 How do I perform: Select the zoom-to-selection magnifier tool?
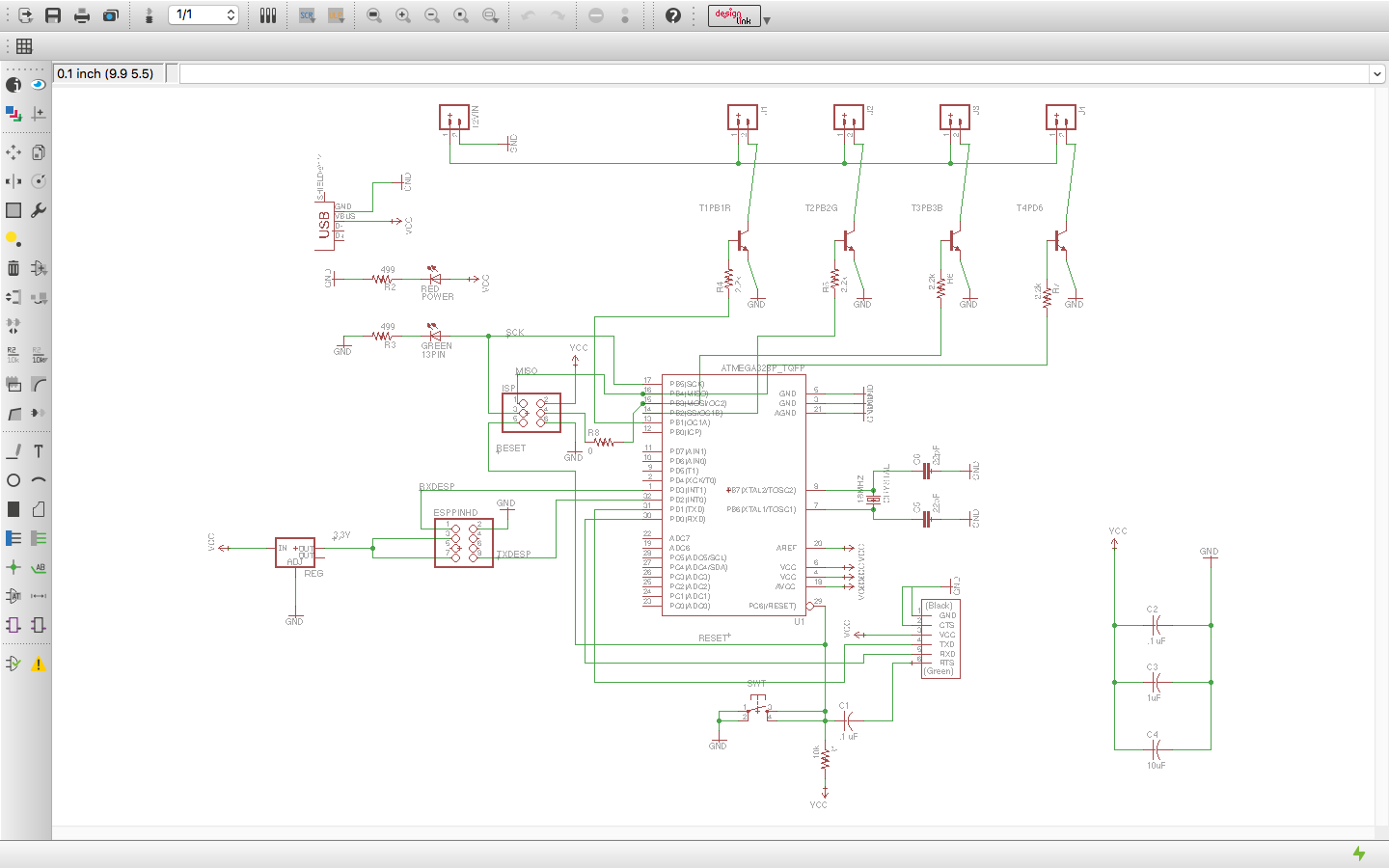pos(490,15)
